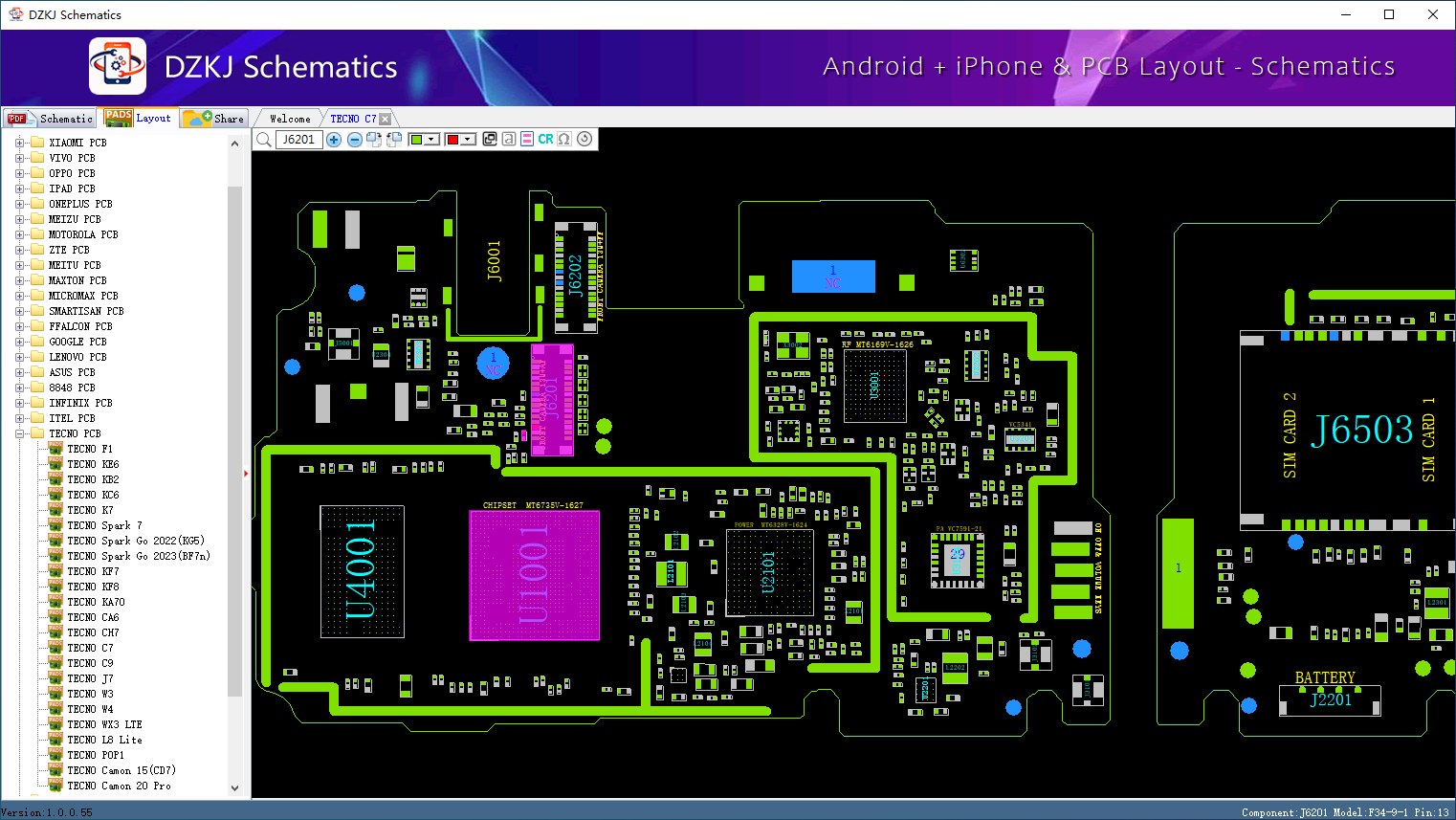Click the red panel-collapse arrow
This screenshot has width=1456, height=820.
tap(246, 473)
